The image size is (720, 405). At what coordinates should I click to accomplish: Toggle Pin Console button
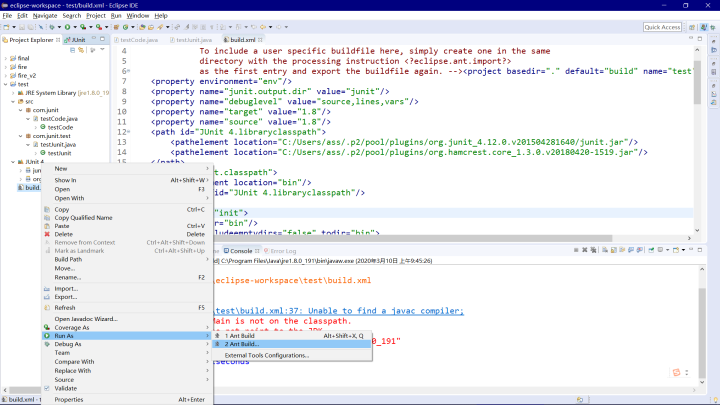point(651,250)
